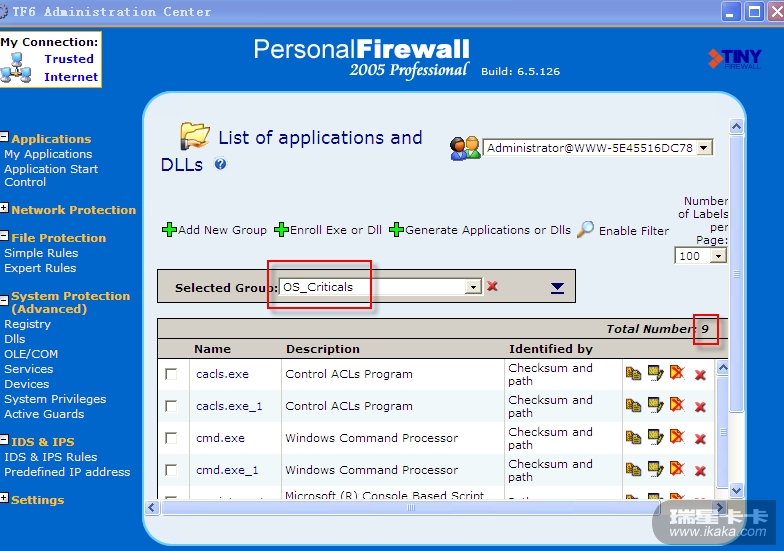
Task: Collapse System Protection (Advanced) section
Action: 4,300
